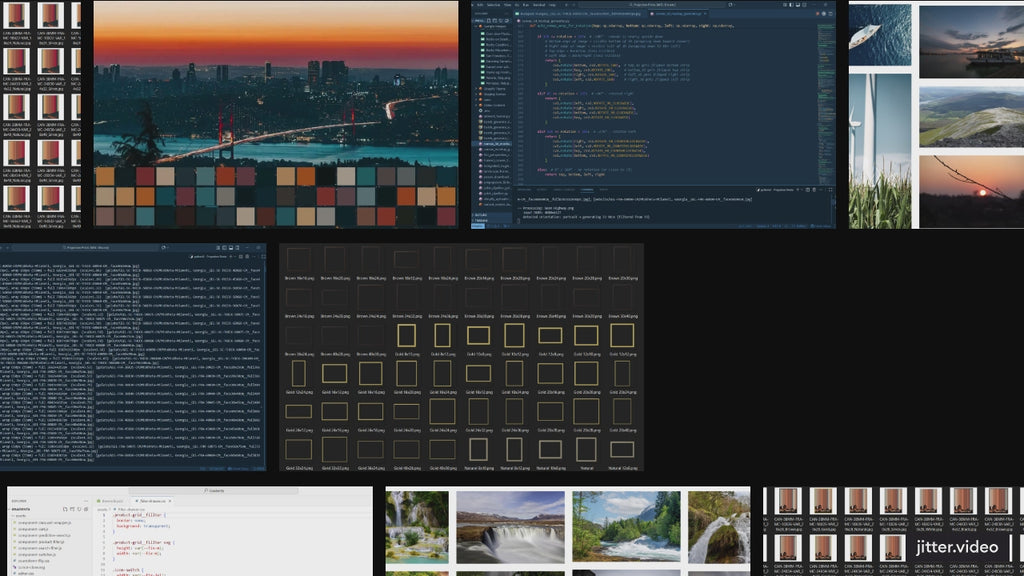Switch to the first tab in the light editor
The height and width of the screenshot is (576, 1024).
click(111, 500)
